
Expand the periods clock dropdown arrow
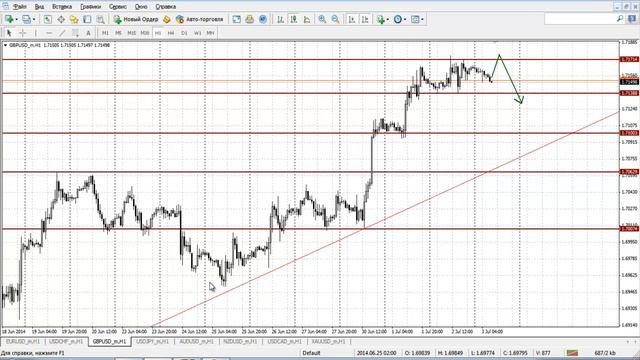405,19
